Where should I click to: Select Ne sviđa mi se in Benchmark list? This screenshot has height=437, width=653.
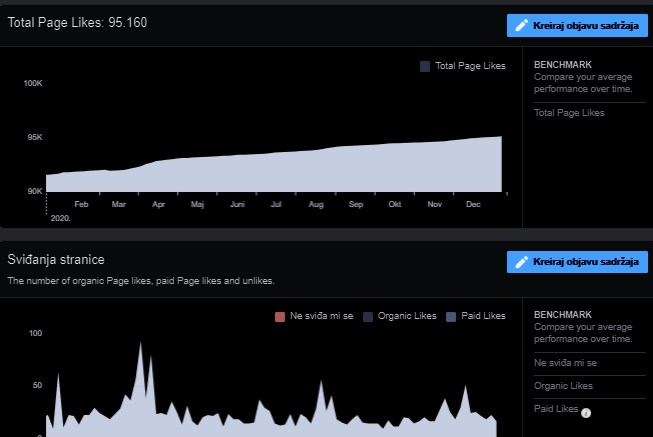tap(565, 363)
